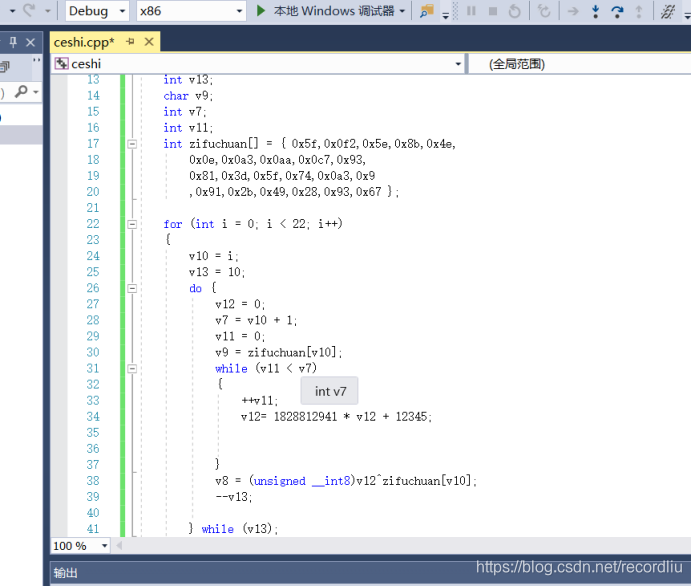Image resolution: width=692 pixels, height=586 pixels.
Task: Close the left side panel
Action: point(30,42)
